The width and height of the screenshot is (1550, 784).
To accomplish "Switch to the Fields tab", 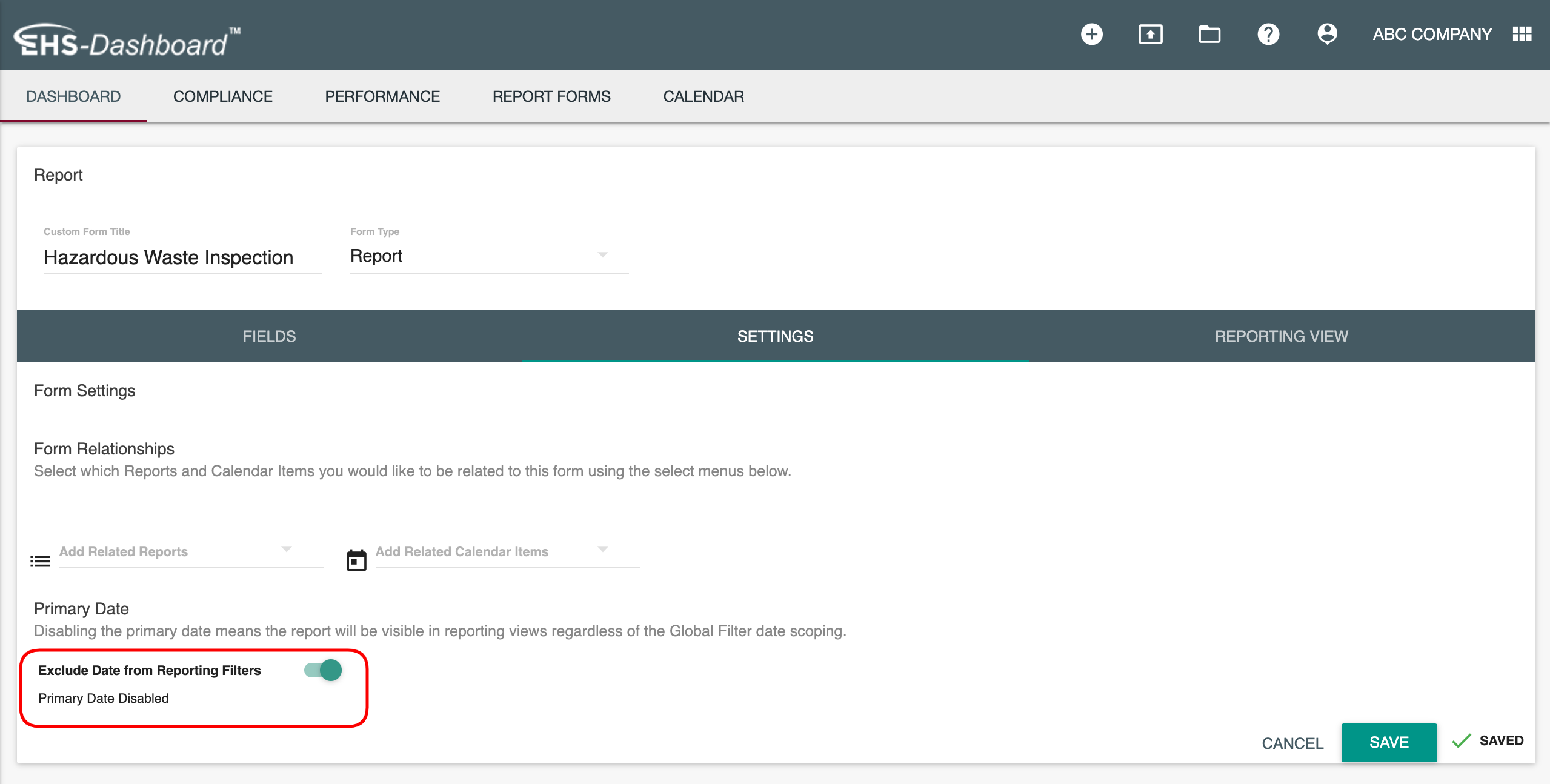I will (x=269, y=336).
